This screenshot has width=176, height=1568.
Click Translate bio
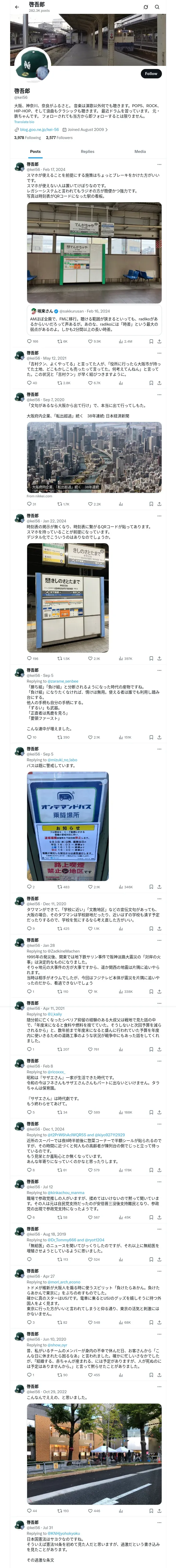(x=24, y=122)
